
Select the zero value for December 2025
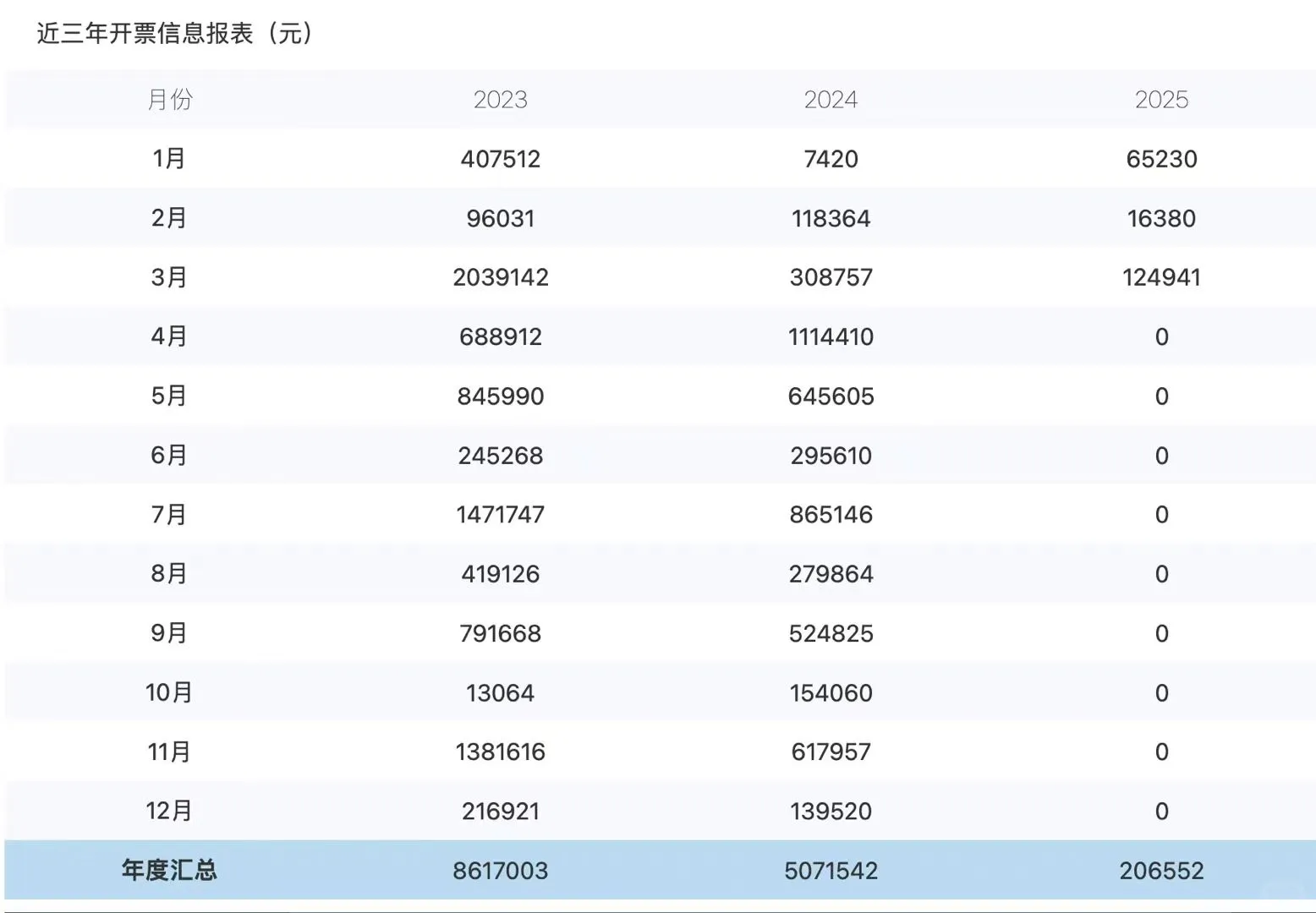(x=1161, y=810)
